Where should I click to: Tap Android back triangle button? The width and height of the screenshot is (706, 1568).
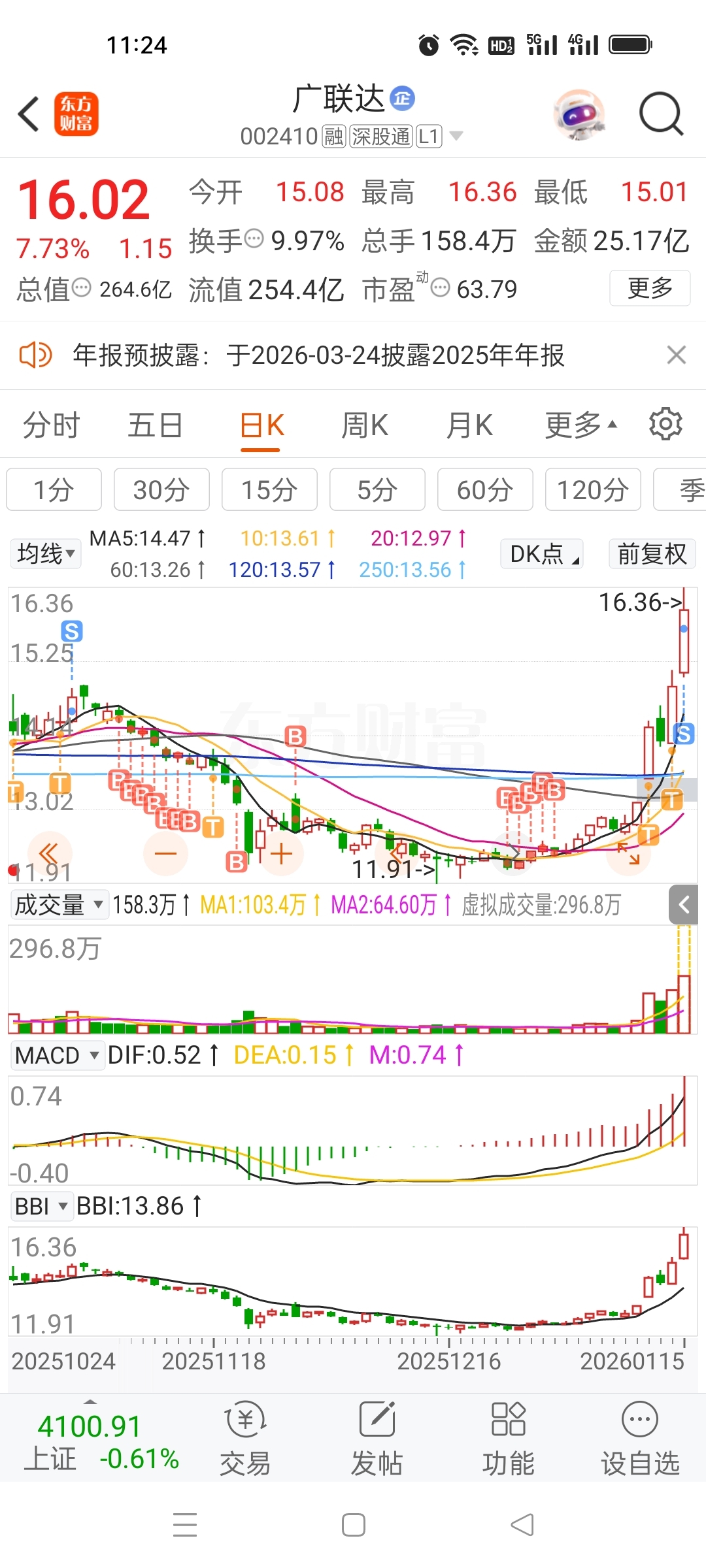[x=522, y=1525]
